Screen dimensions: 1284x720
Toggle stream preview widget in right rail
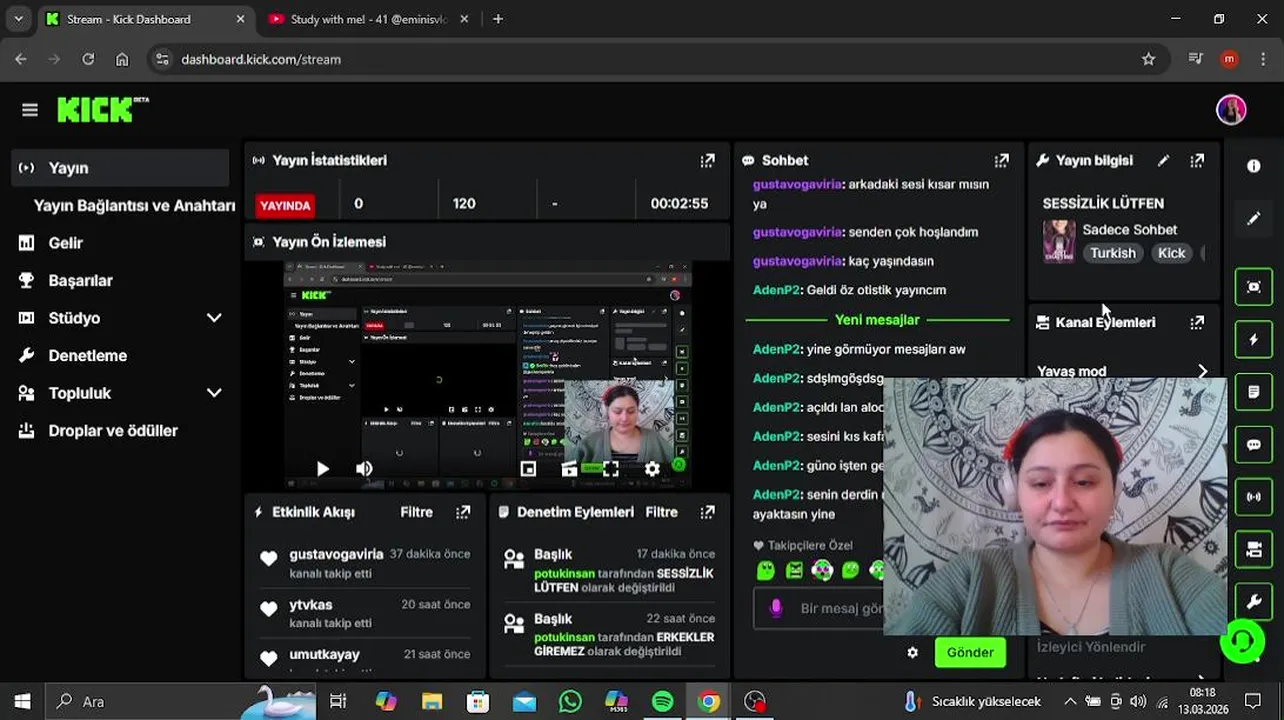(1253, 287)
